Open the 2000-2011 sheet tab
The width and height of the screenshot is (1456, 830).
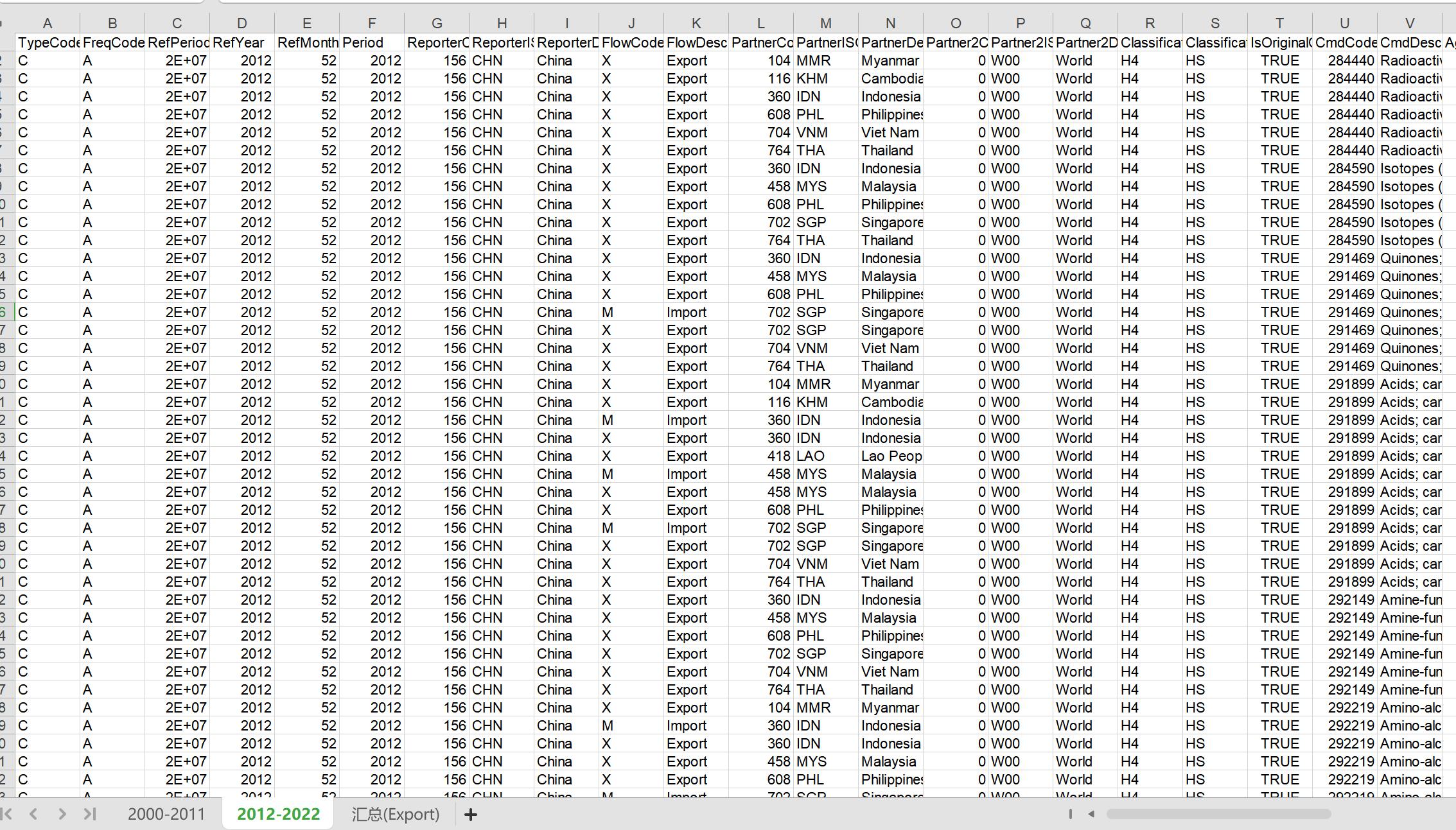[166, 814]
